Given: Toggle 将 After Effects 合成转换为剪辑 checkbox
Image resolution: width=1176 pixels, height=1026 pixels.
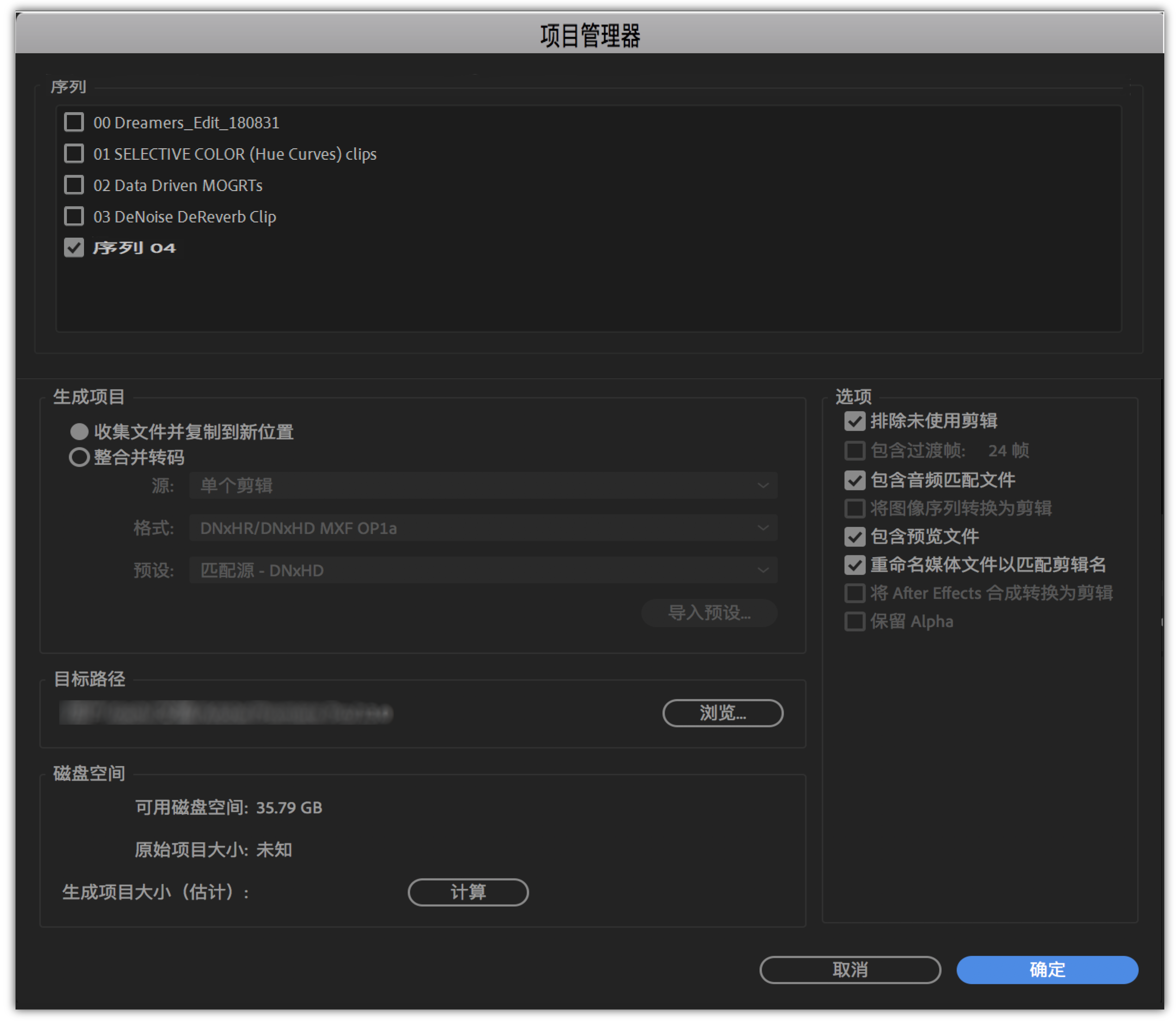Looking at the screenshot, I should (x=855, y=593).
